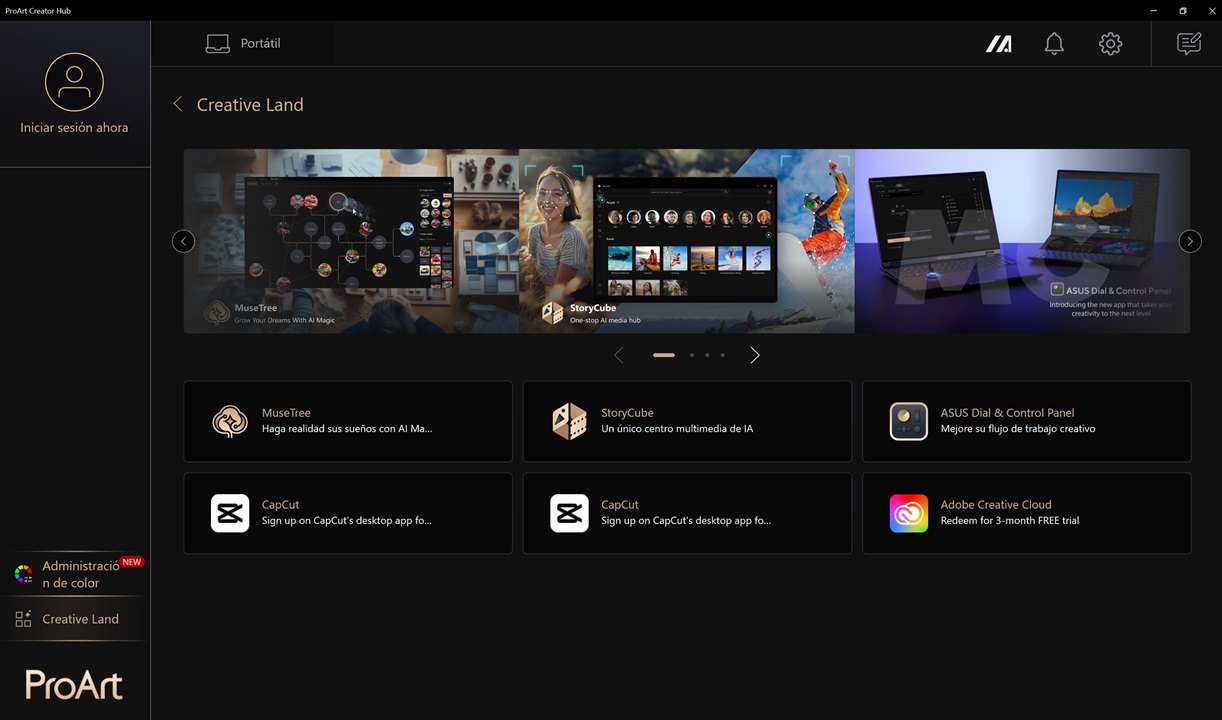The height and width of the screenshot is (720, 1222).
Task: Click the user profile avatar icon
Action: coord(74,82)
